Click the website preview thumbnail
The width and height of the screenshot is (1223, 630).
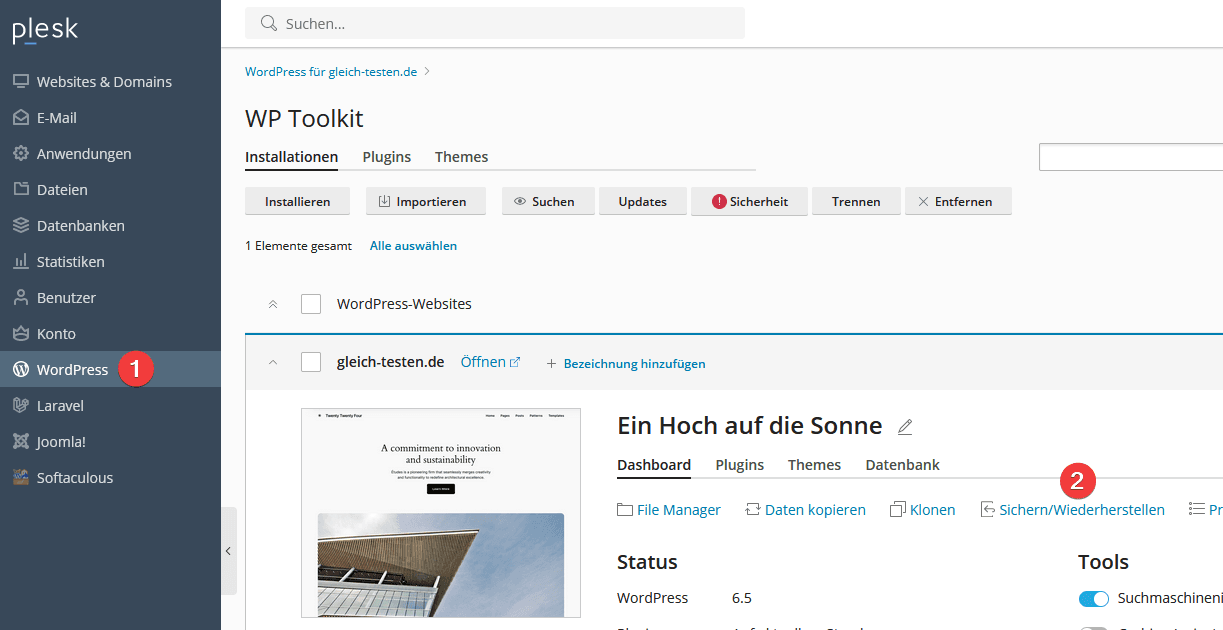pyautogui.click(x=440, y=513)
